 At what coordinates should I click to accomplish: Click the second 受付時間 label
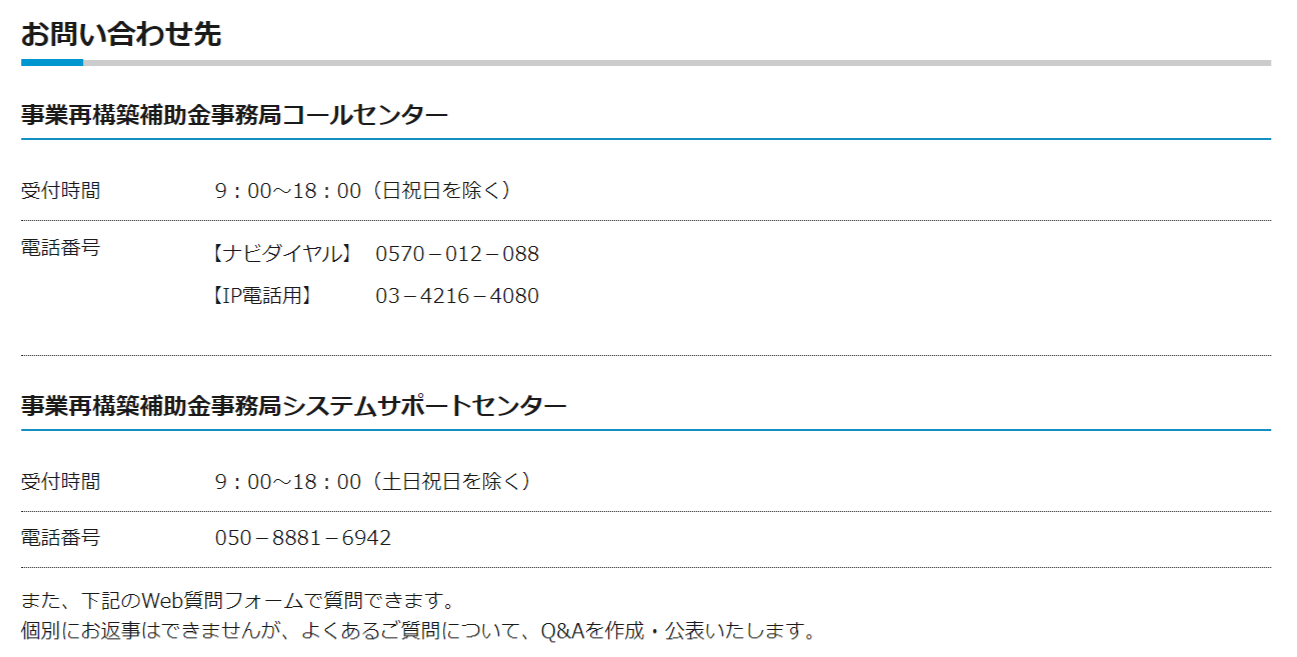click(x=61, y=482)
